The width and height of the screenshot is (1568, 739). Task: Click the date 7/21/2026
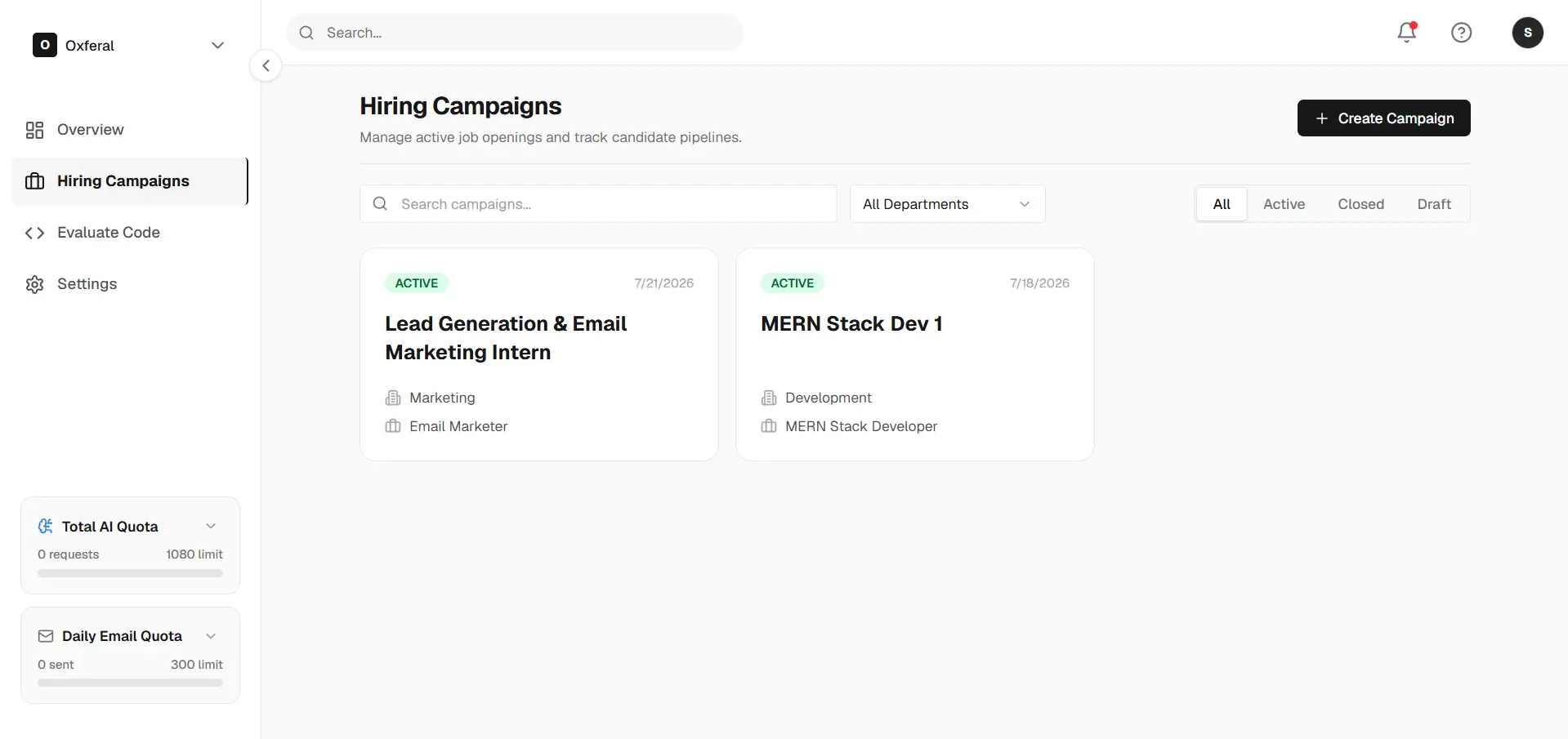pos(664,283)
